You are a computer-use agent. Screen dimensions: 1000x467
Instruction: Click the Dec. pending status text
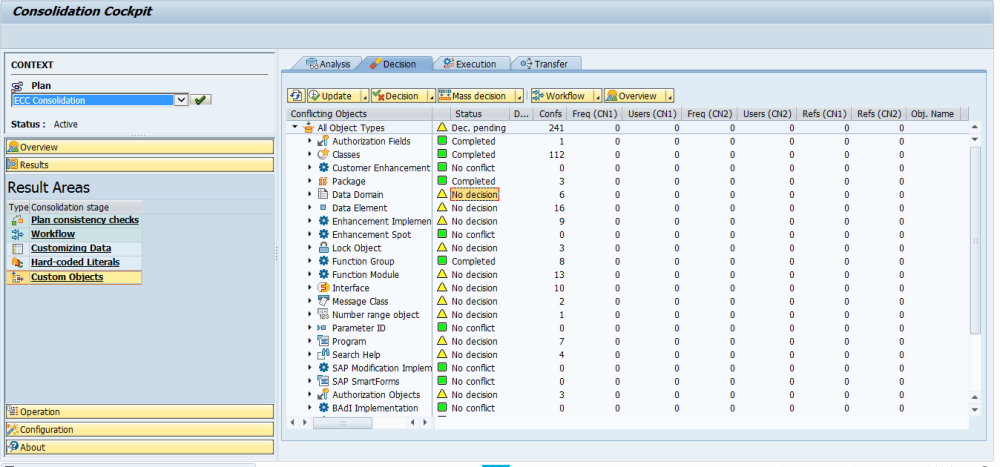[x=478, y=128]
